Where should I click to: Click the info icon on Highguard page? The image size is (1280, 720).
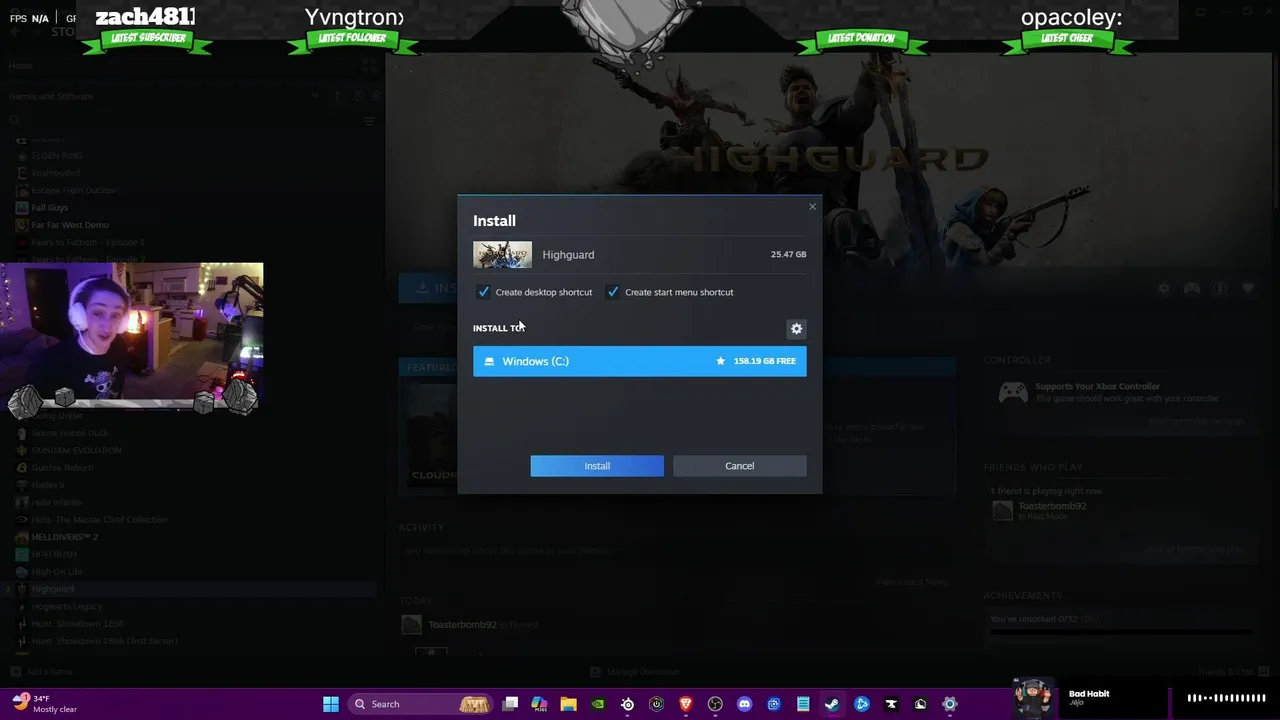tap(1220, 288)
